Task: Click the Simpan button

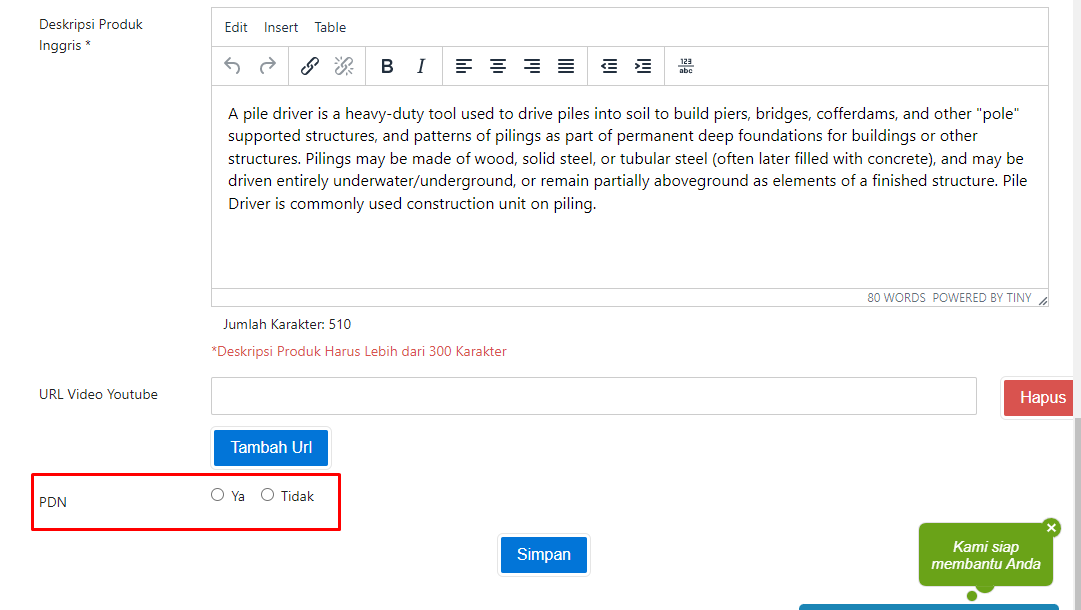Action: [x=544, y=555]
